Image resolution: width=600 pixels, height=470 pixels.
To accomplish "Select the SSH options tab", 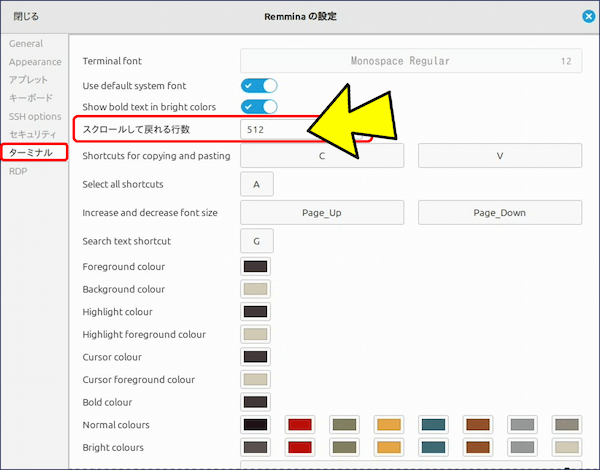I will point(35,116).
